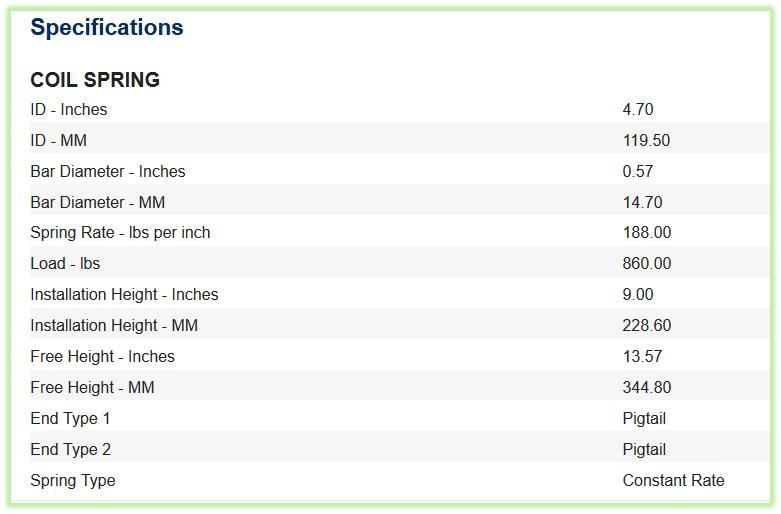Screen dimensions: 781x514
Task: Select the Installation Height - Inches label
Action: click(124, 294)
